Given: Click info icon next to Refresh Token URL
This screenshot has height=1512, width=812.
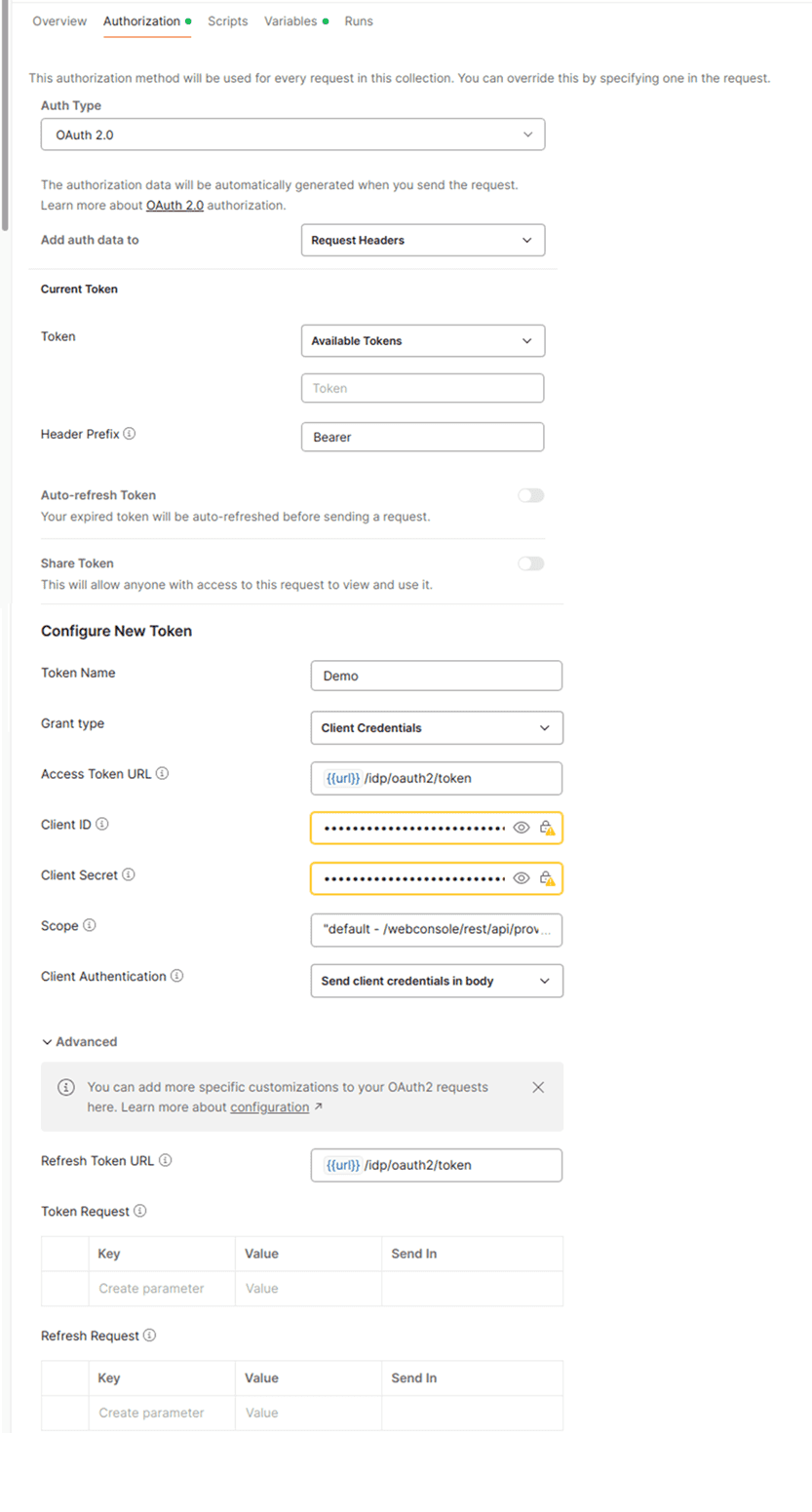Looking at the screenshot, I should pos(166,1161).
